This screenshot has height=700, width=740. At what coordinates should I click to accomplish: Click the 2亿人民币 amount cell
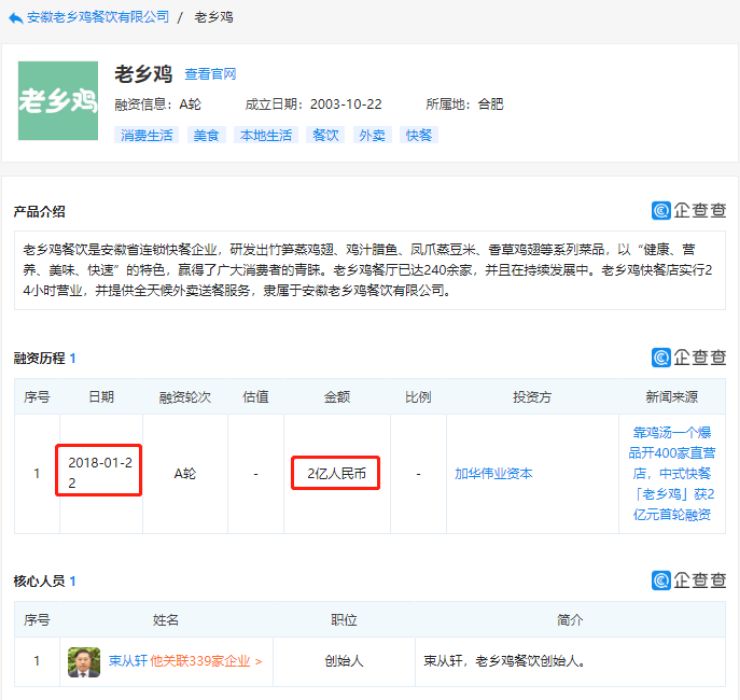click(x=336, y=473)
